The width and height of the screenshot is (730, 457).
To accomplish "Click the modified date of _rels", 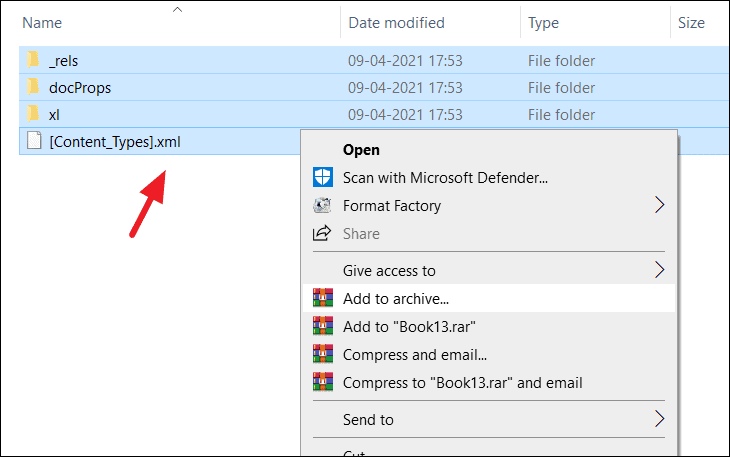I will (x=405, y=61).
